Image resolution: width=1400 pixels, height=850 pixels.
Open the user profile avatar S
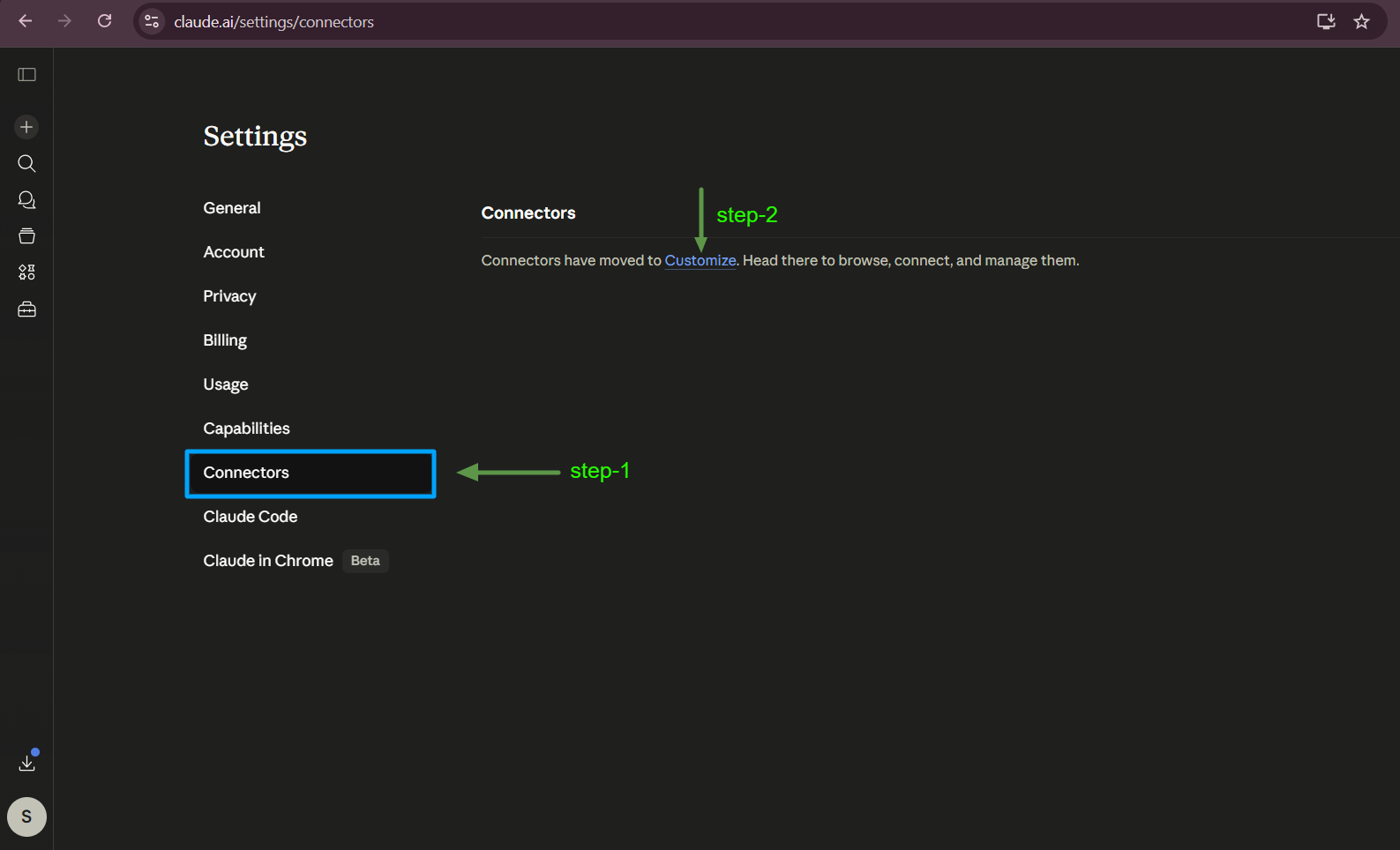coord(26,816)
